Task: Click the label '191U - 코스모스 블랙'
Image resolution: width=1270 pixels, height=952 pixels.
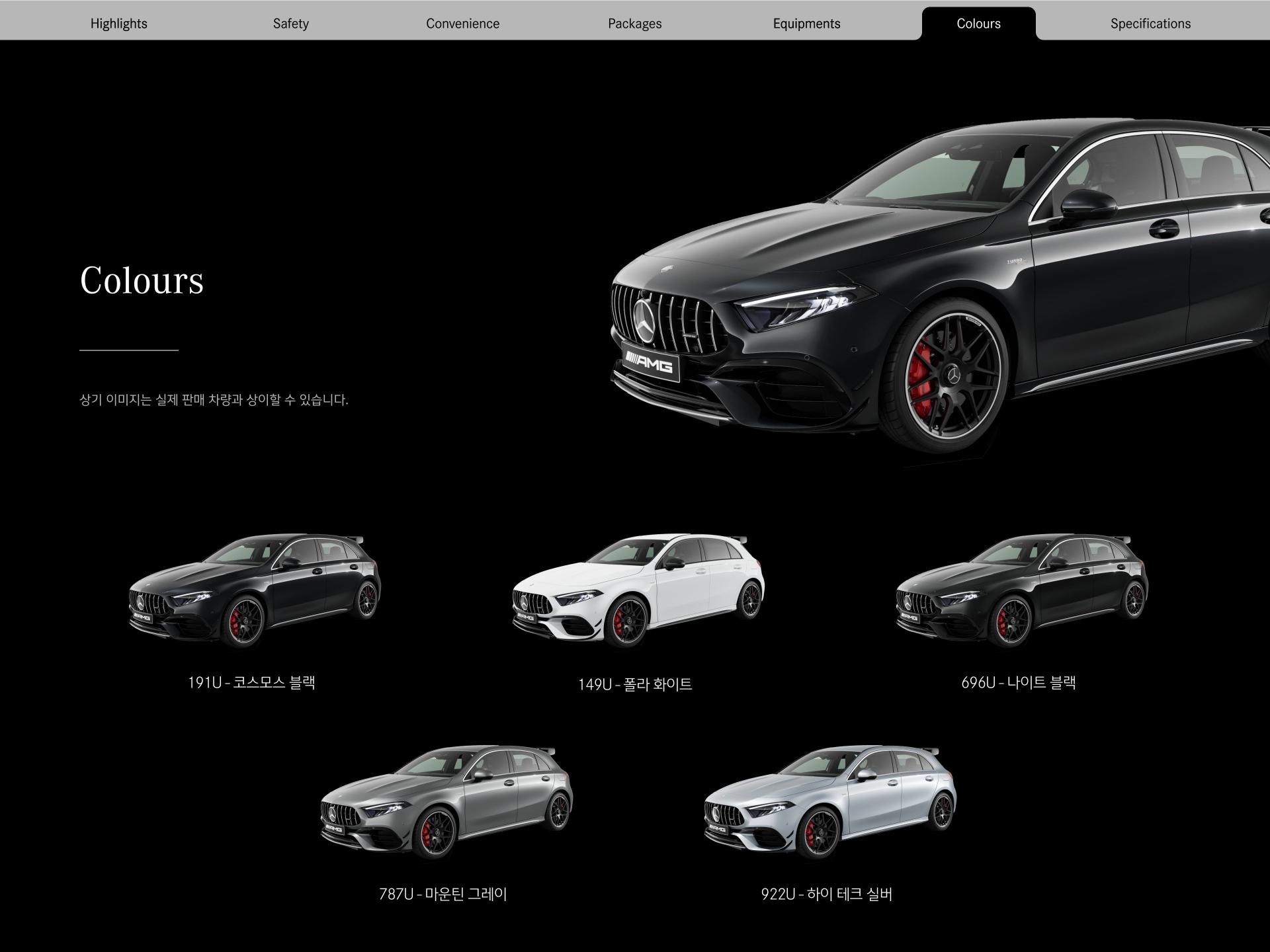Action: [251, 682]
